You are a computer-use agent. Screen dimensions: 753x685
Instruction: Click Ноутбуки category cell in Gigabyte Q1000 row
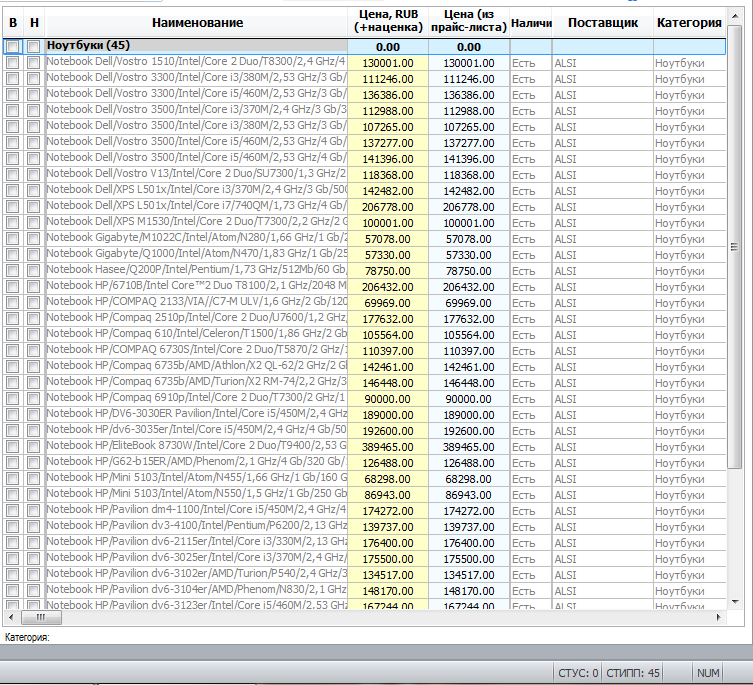[x=689, y=255]
